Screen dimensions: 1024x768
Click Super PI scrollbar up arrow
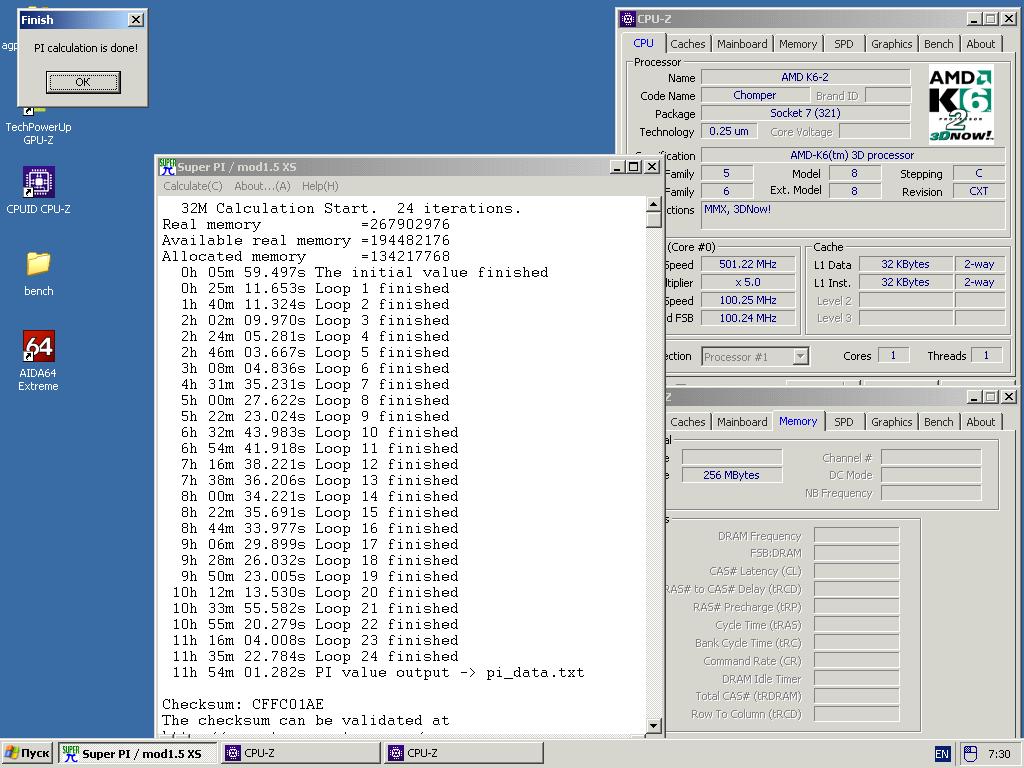tap(654, 204)
